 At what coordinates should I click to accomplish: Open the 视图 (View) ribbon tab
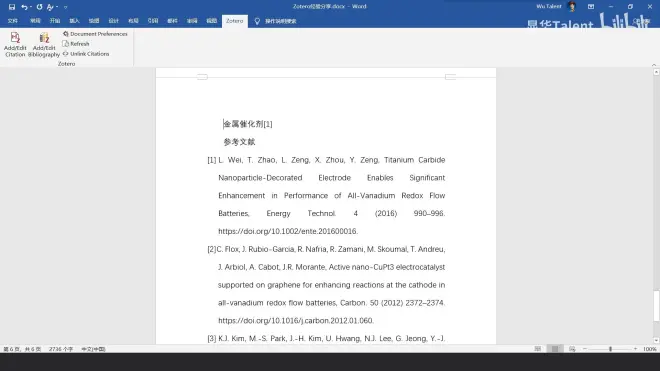(211, 21)
